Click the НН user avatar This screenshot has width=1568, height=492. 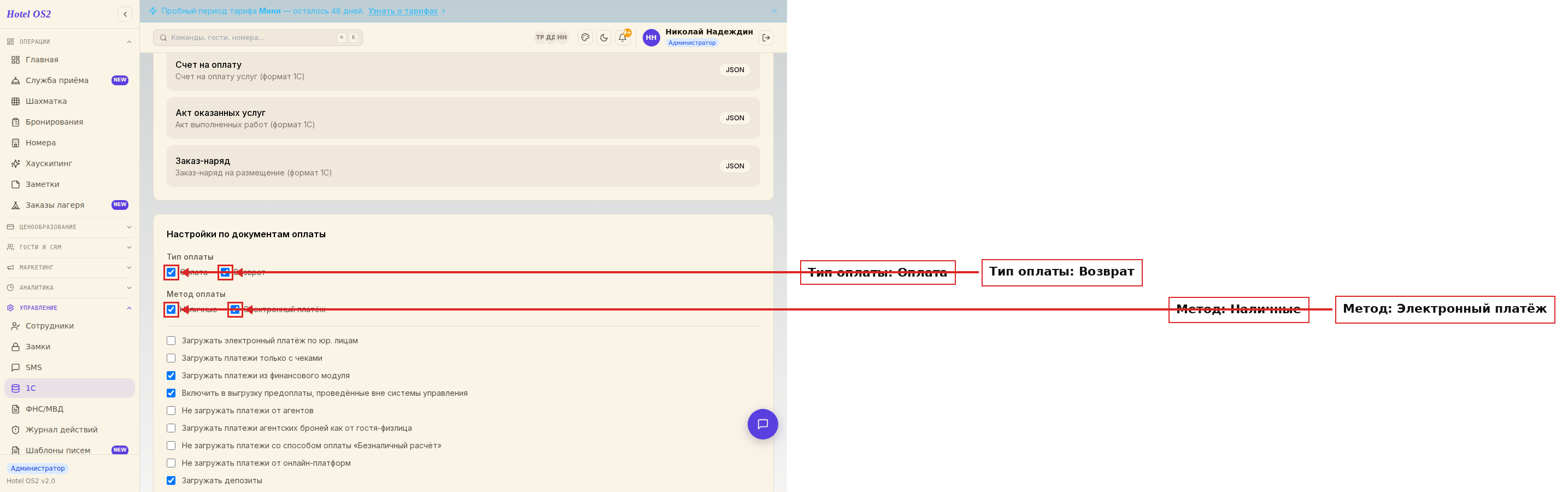pyautogui.click(x=651, y=38)
